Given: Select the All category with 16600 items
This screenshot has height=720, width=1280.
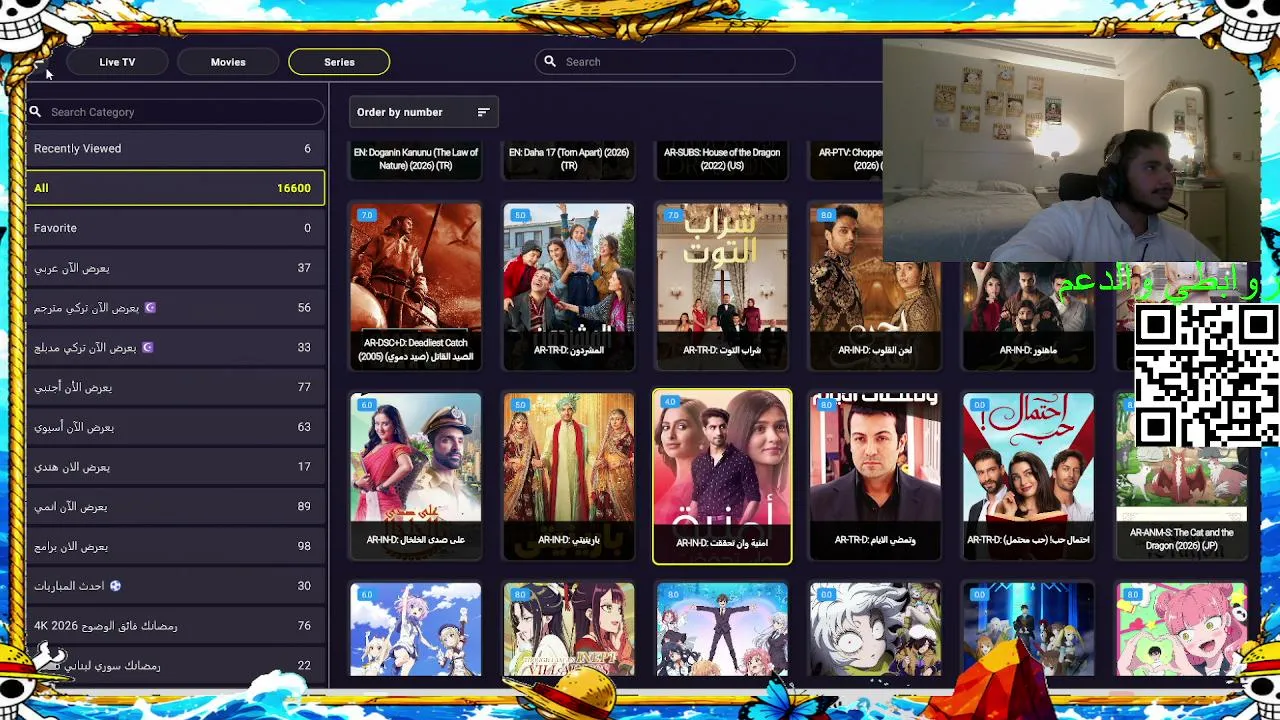Looking at the screenshot, I should (175, 188).
